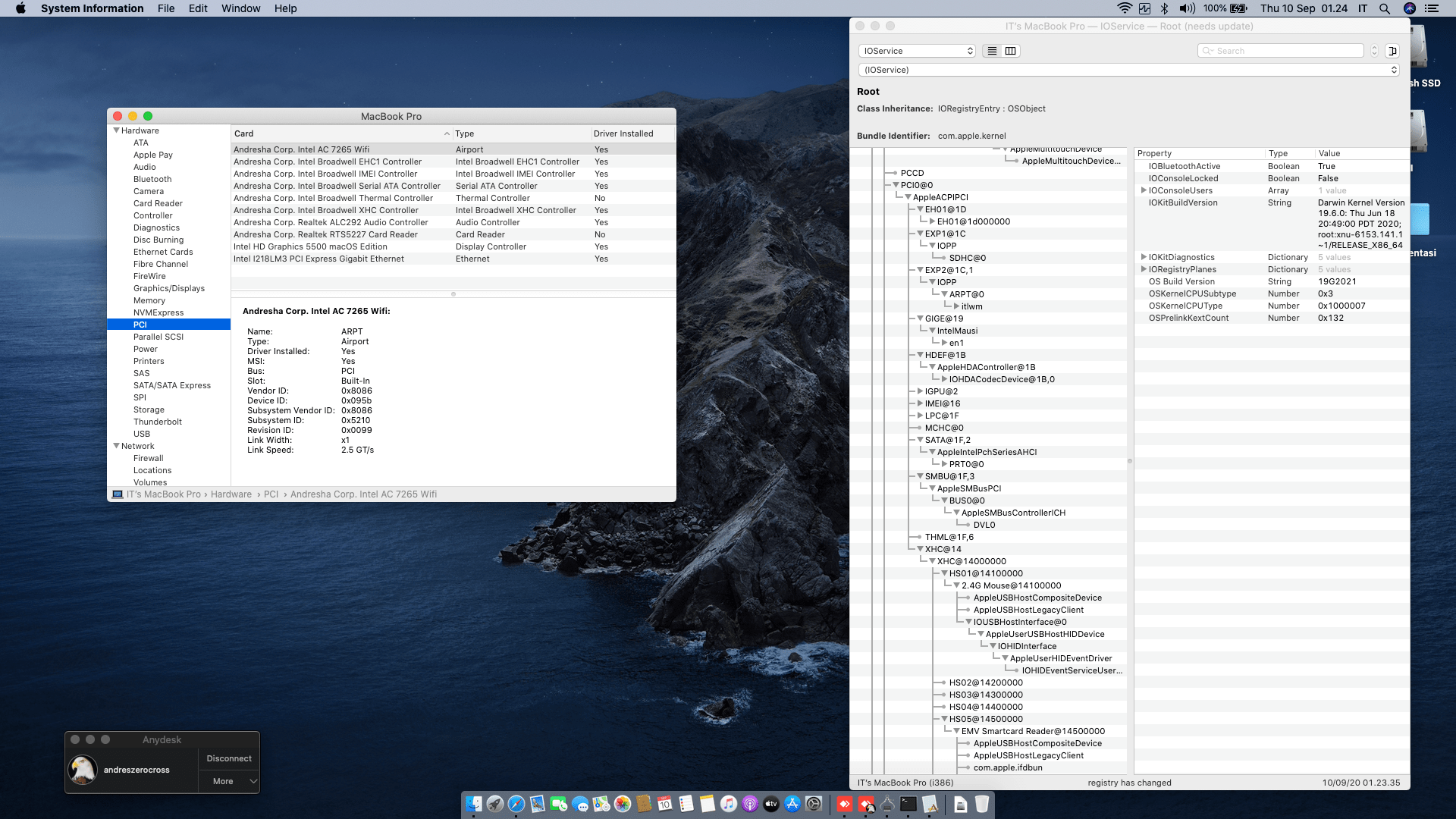Open the Anydesk More dropdown
Viewport: 1456px width, 819px height.
tap(230, 781)
